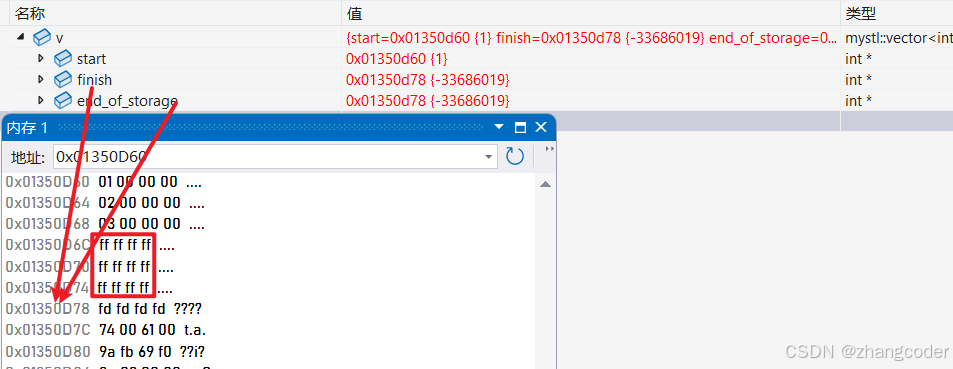Click the mystl::vector type cell
Screen dimensions: 953x369
pos(899,38)
